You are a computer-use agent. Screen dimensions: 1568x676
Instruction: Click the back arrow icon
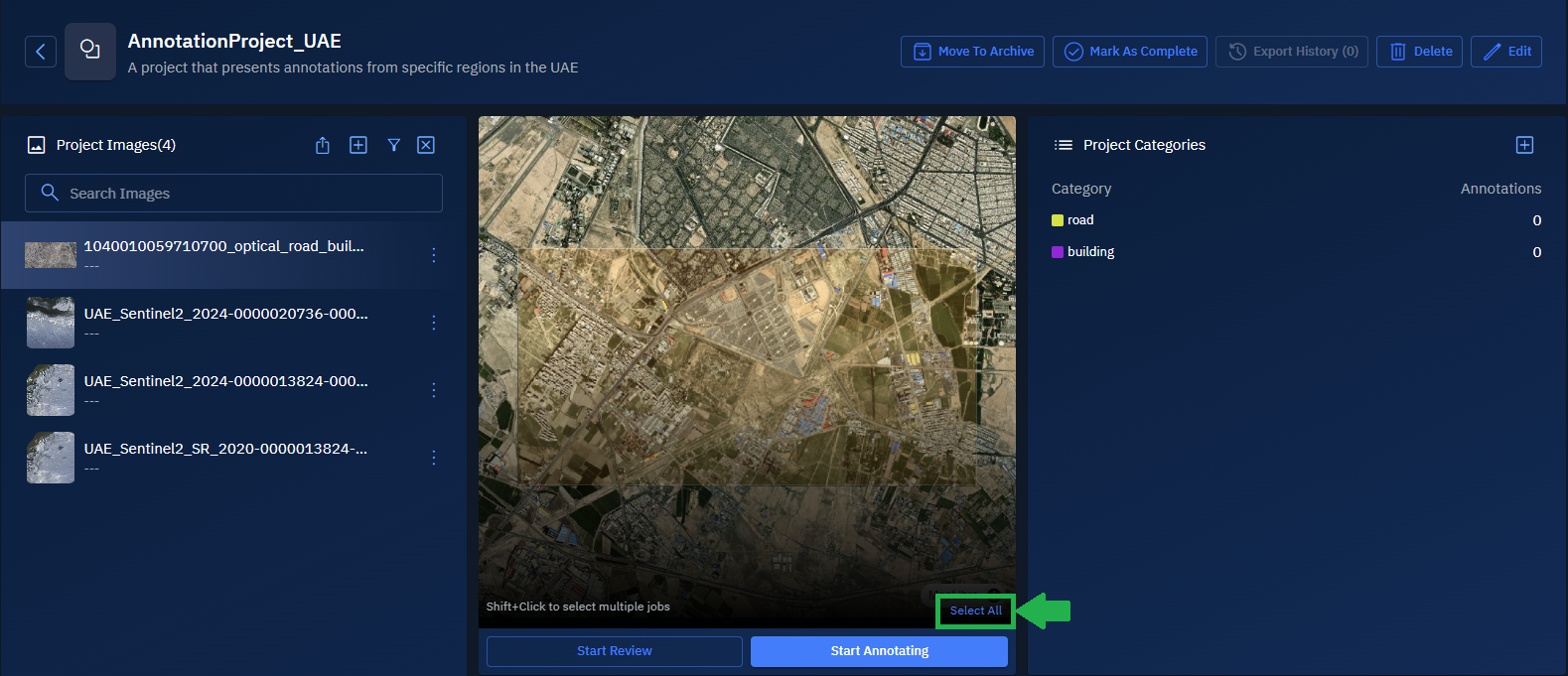(41, 52)
